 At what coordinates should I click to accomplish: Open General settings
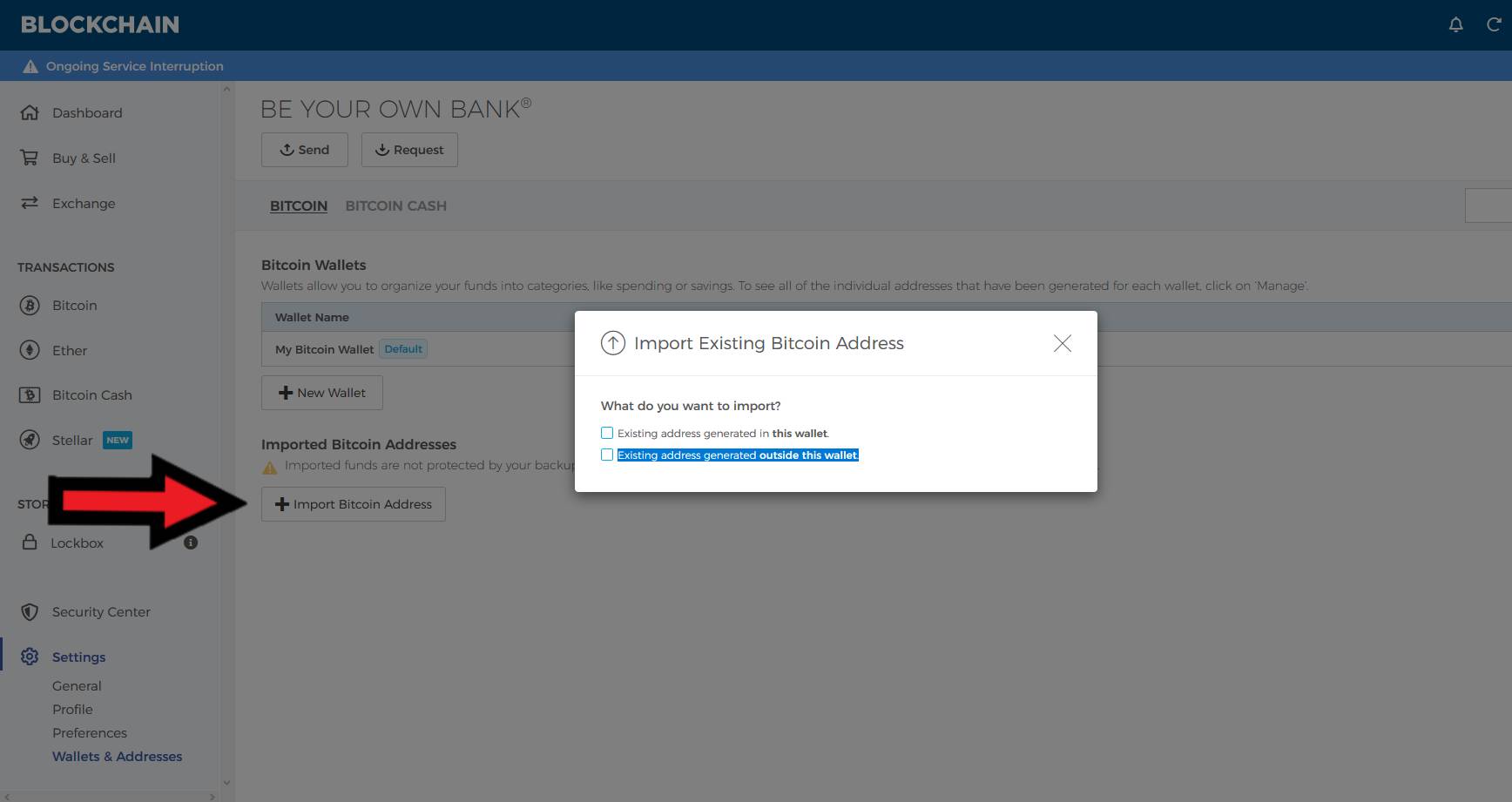pos(77,686)
